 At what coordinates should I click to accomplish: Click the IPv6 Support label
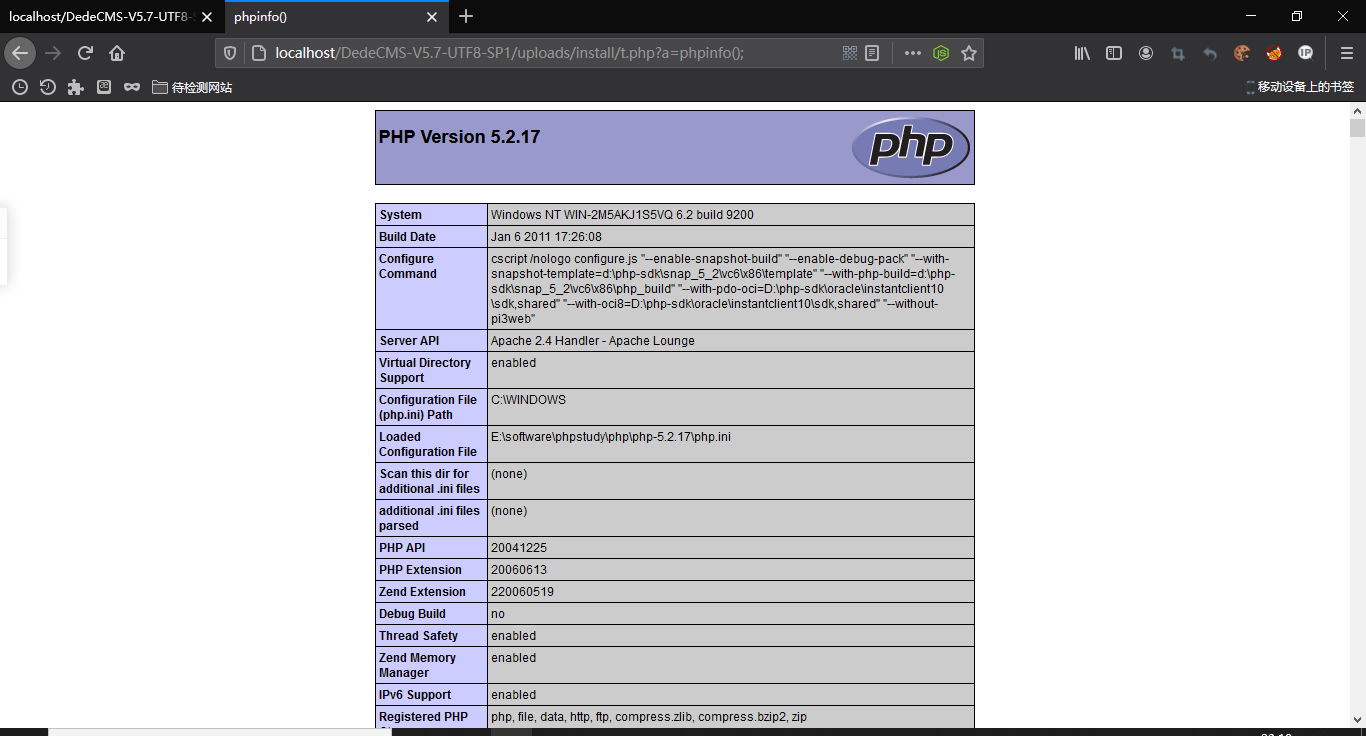click(x=415, y=695)
